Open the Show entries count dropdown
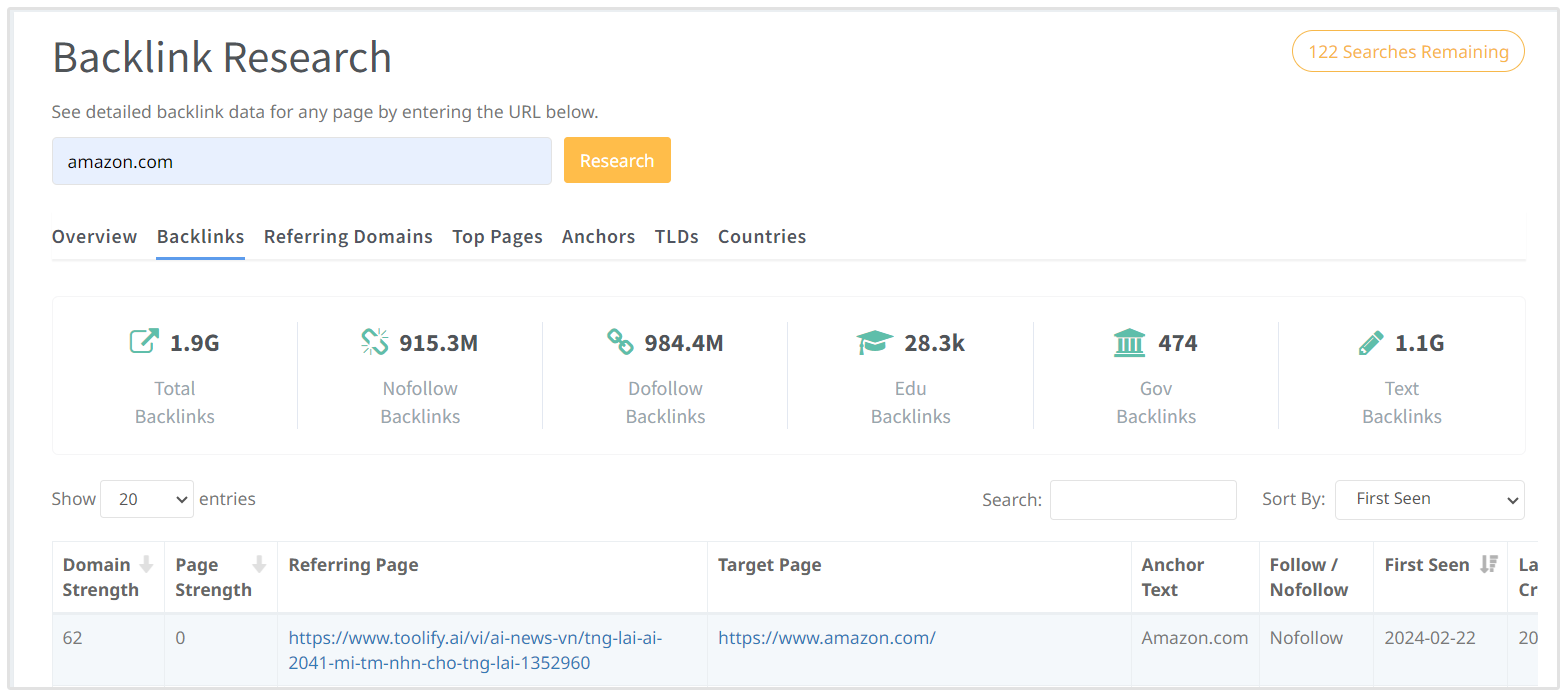Screen dimensions: 1567x697 [x=146, y=499]
